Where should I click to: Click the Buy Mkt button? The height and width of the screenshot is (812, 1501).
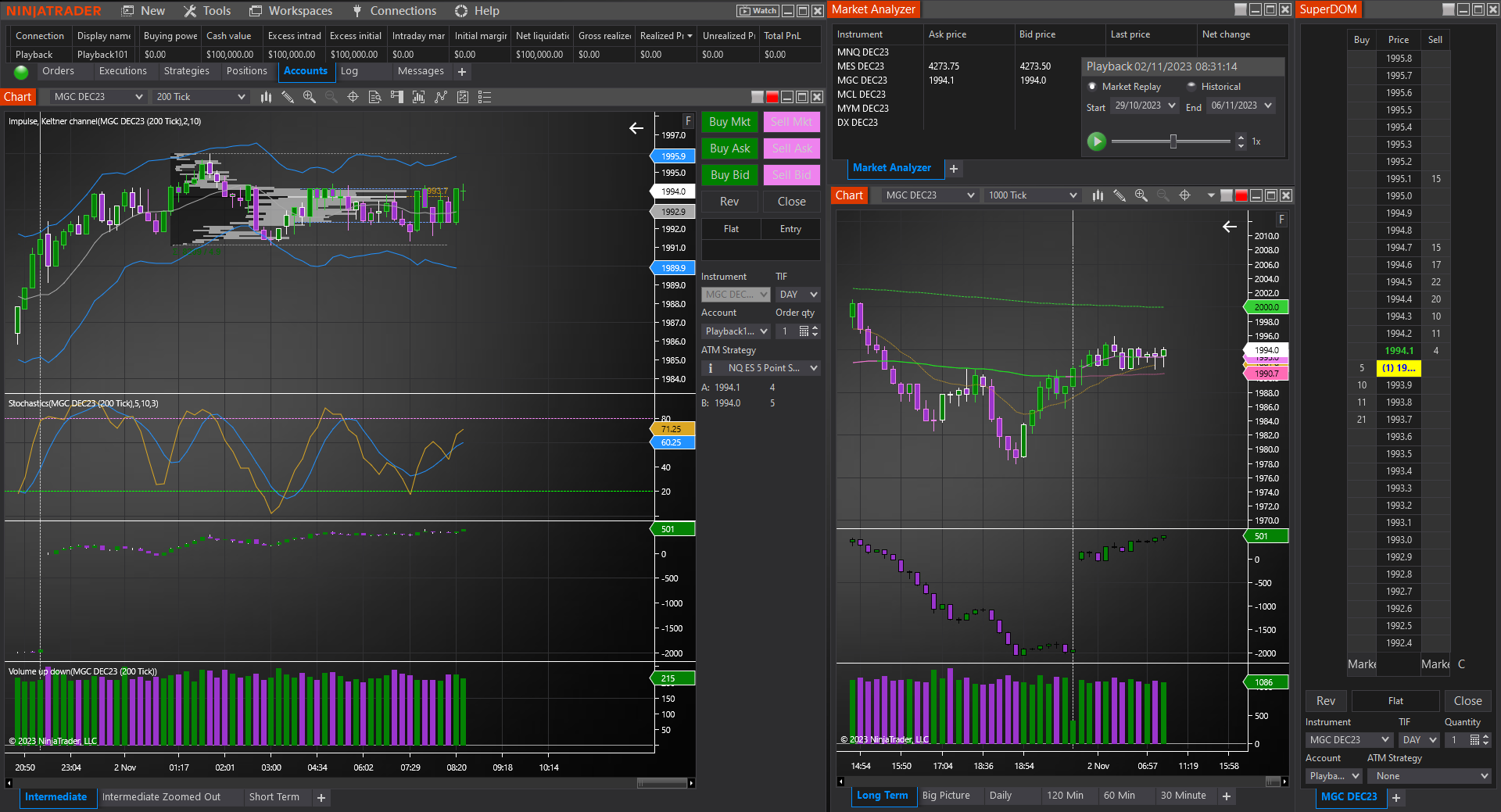[x=729, y=122]
